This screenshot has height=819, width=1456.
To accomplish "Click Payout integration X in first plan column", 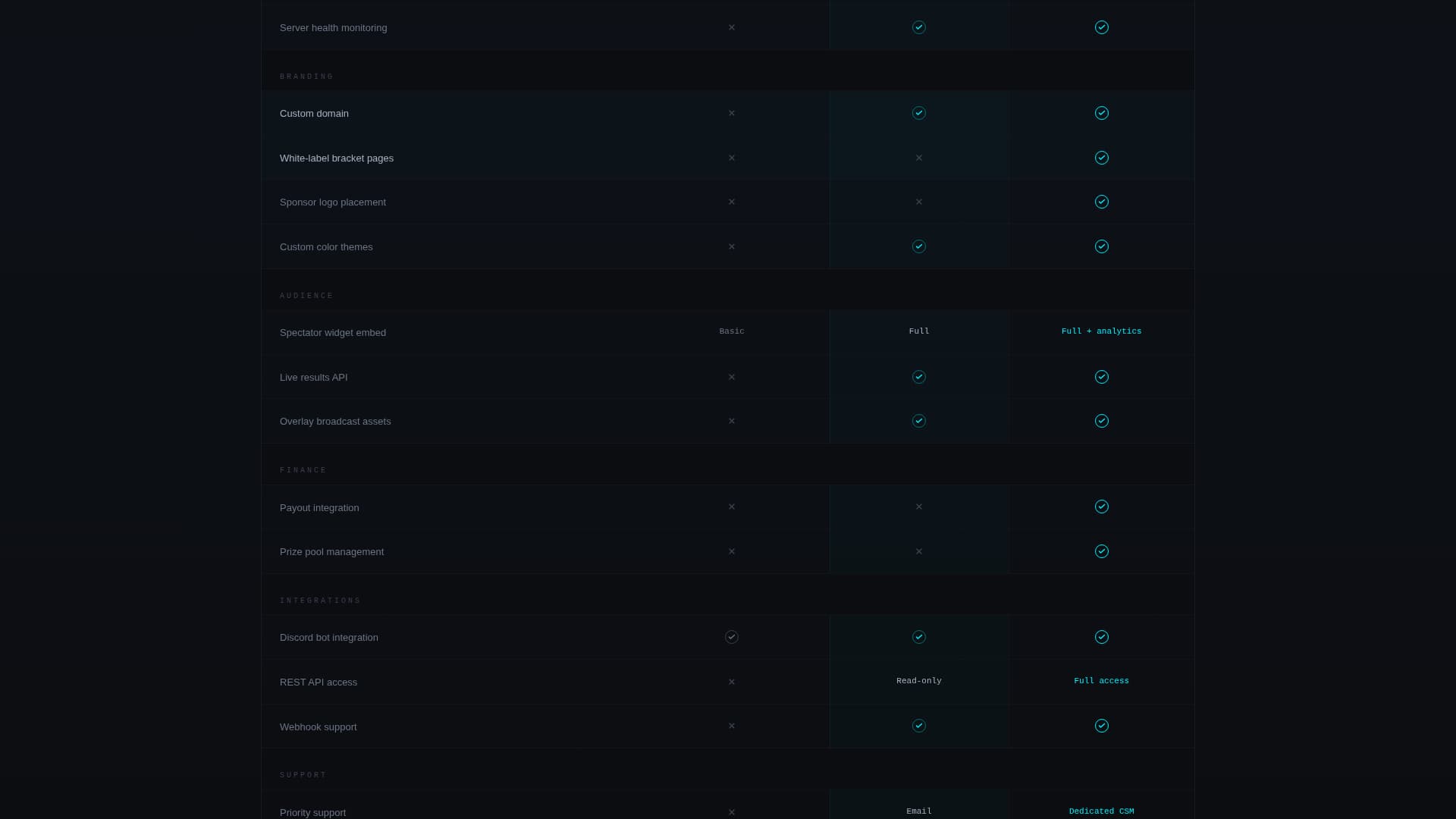I will 732,507.
